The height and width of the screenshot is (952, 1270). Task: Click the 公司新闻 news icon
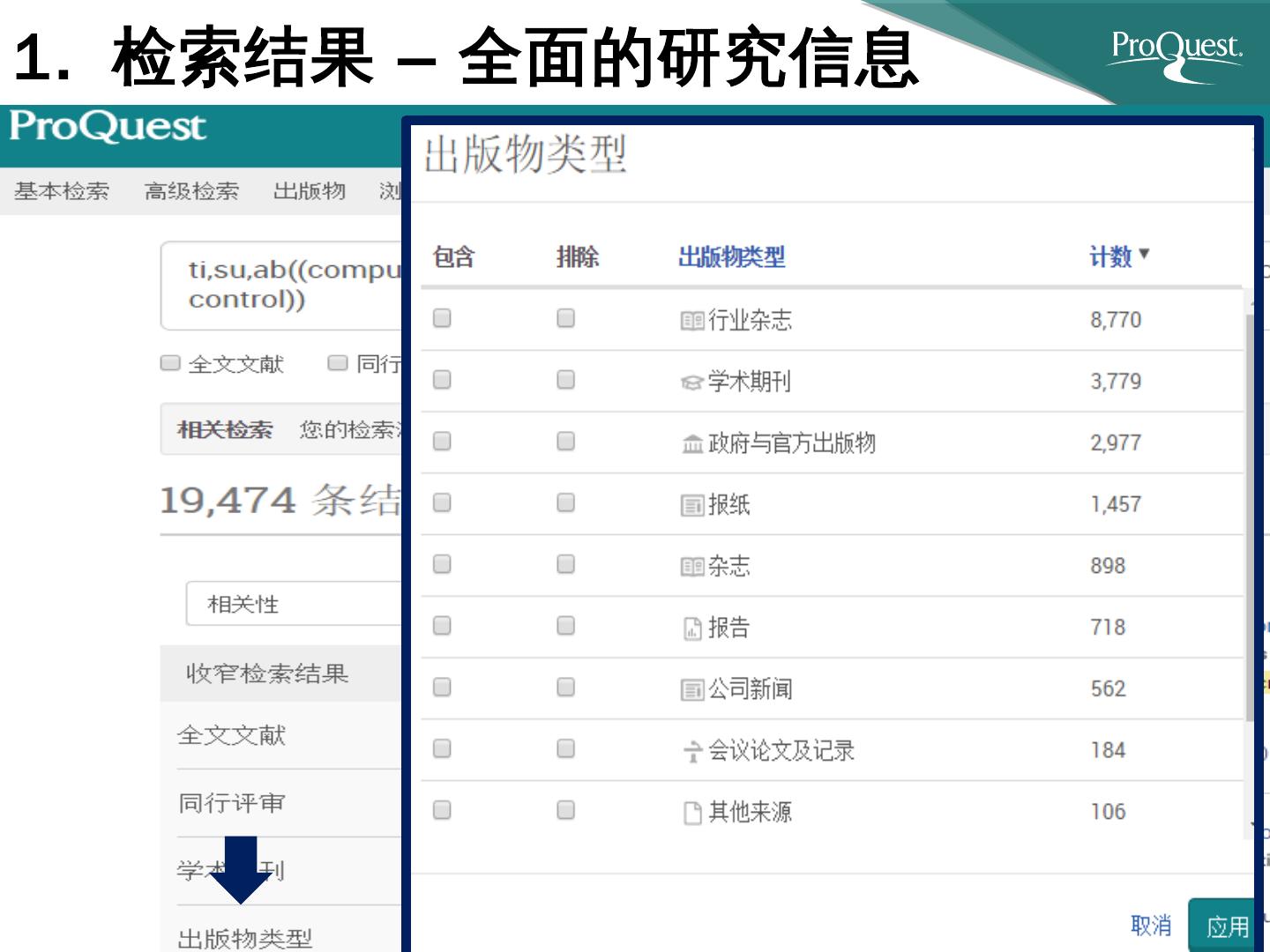691,690
